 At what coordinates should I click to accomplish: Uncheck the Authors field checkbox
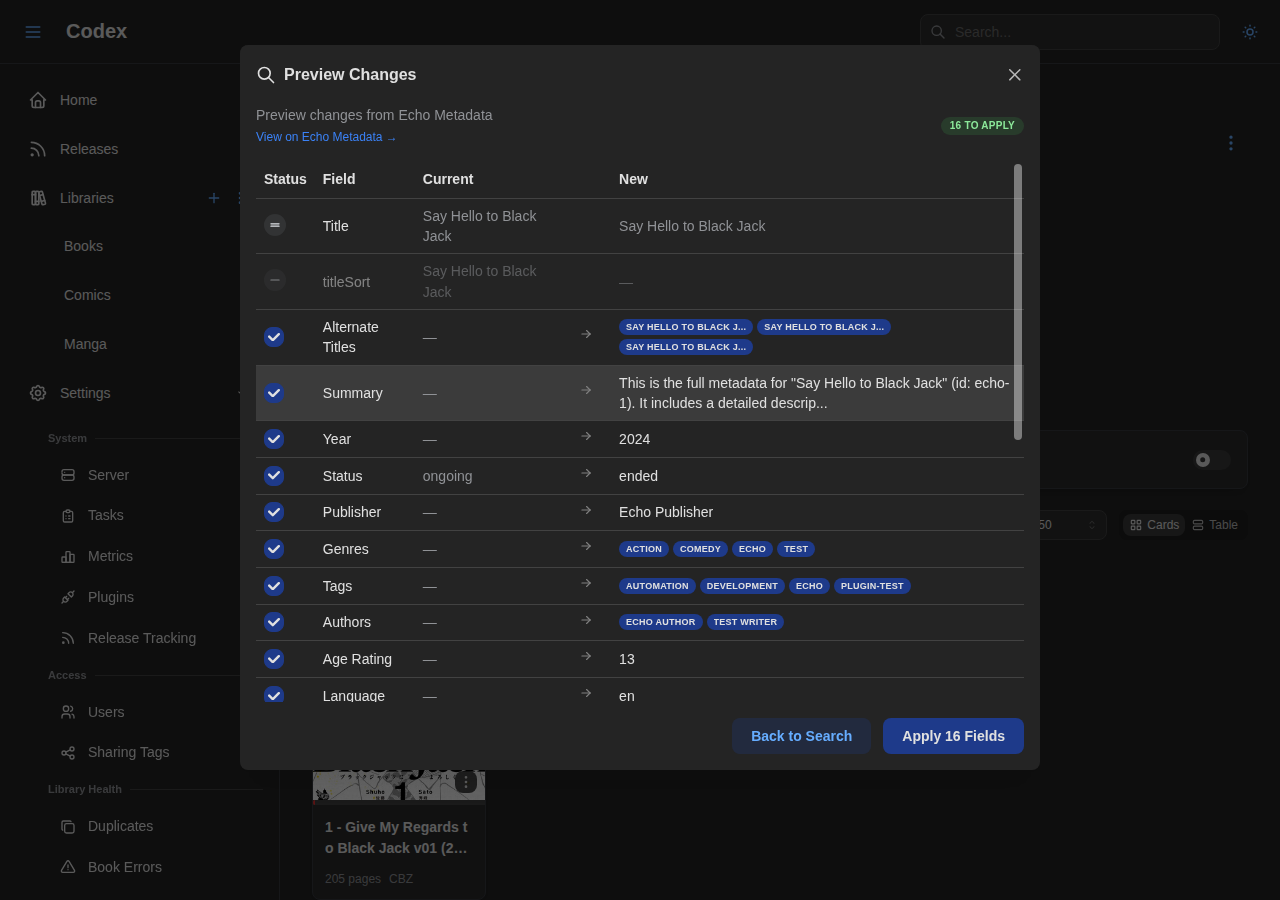[x=274, y=622]
